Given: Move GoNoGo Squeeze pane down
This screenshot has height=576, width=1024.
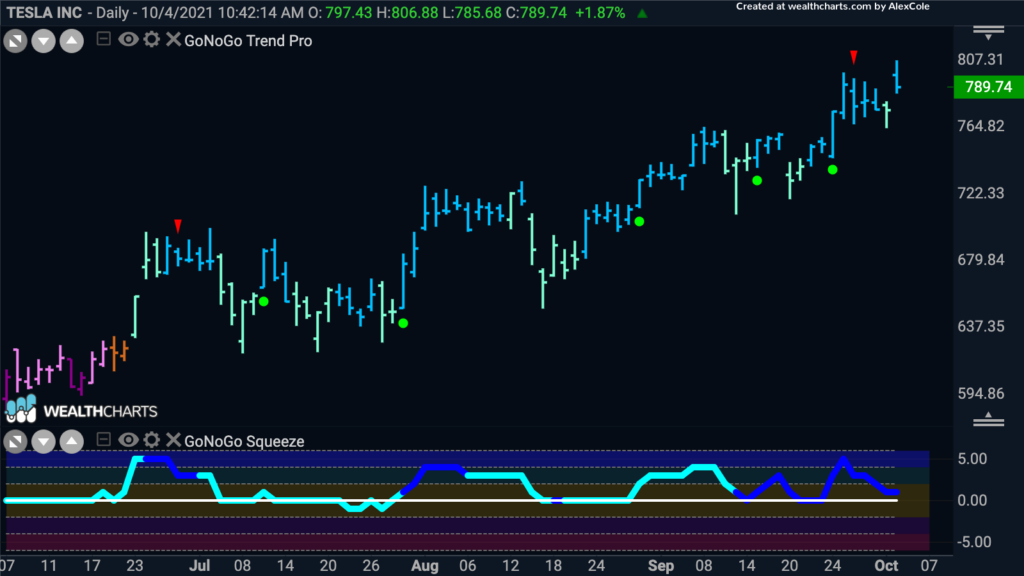Looking at the screenshot, I should [x=43, y=442].
